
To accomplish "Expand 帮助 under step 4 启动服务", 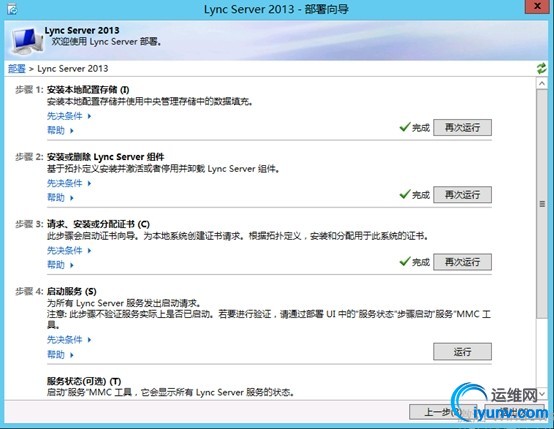I will (60, 354).
